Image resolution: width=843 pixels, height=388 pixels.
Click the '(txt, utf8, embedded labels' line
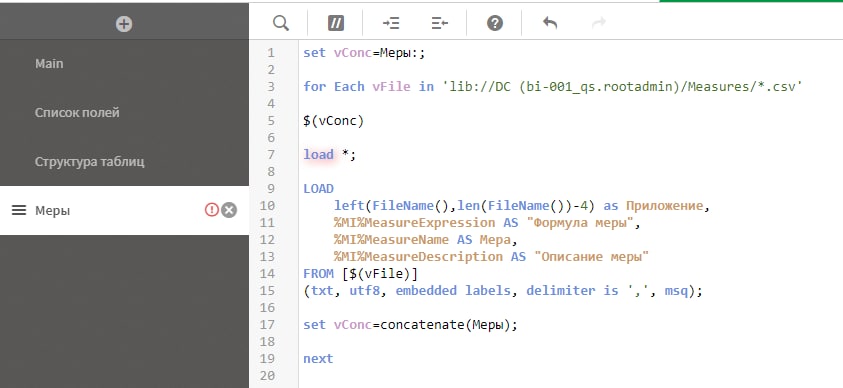[503, 291]
